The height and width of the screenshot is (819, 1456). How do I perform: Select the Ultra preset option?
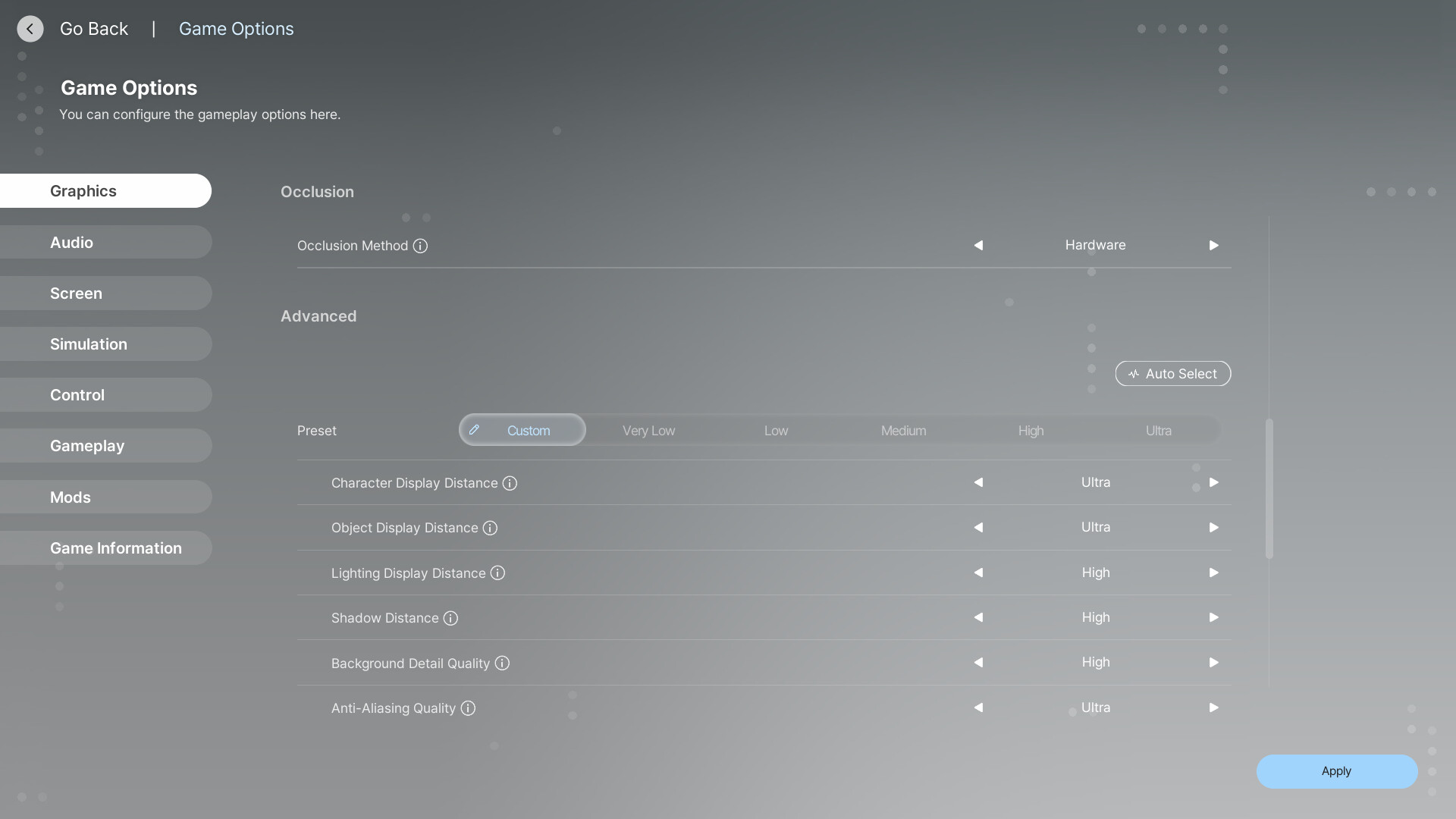(x=1158, y=431)
